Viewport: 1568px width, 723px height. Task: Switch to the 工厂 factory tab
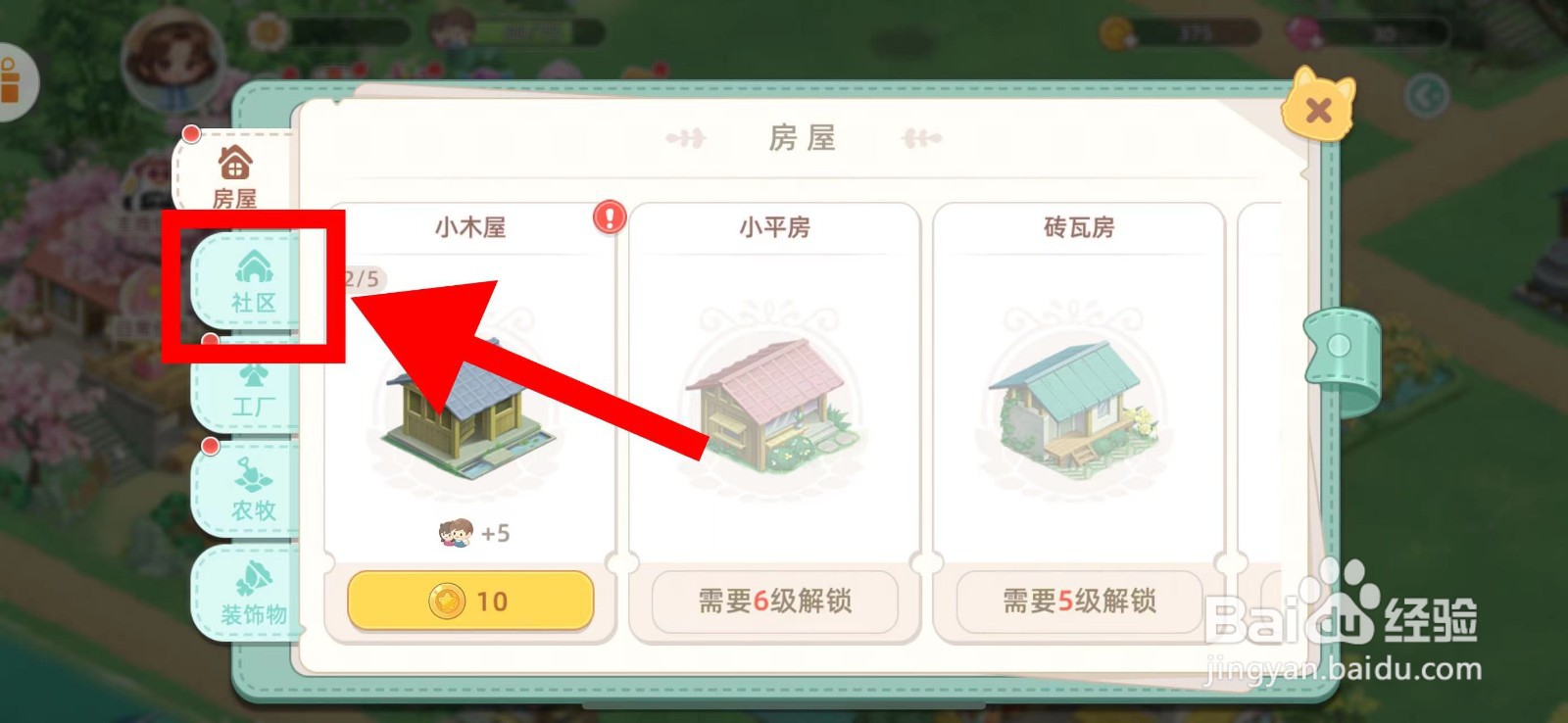tap(253, 387)
